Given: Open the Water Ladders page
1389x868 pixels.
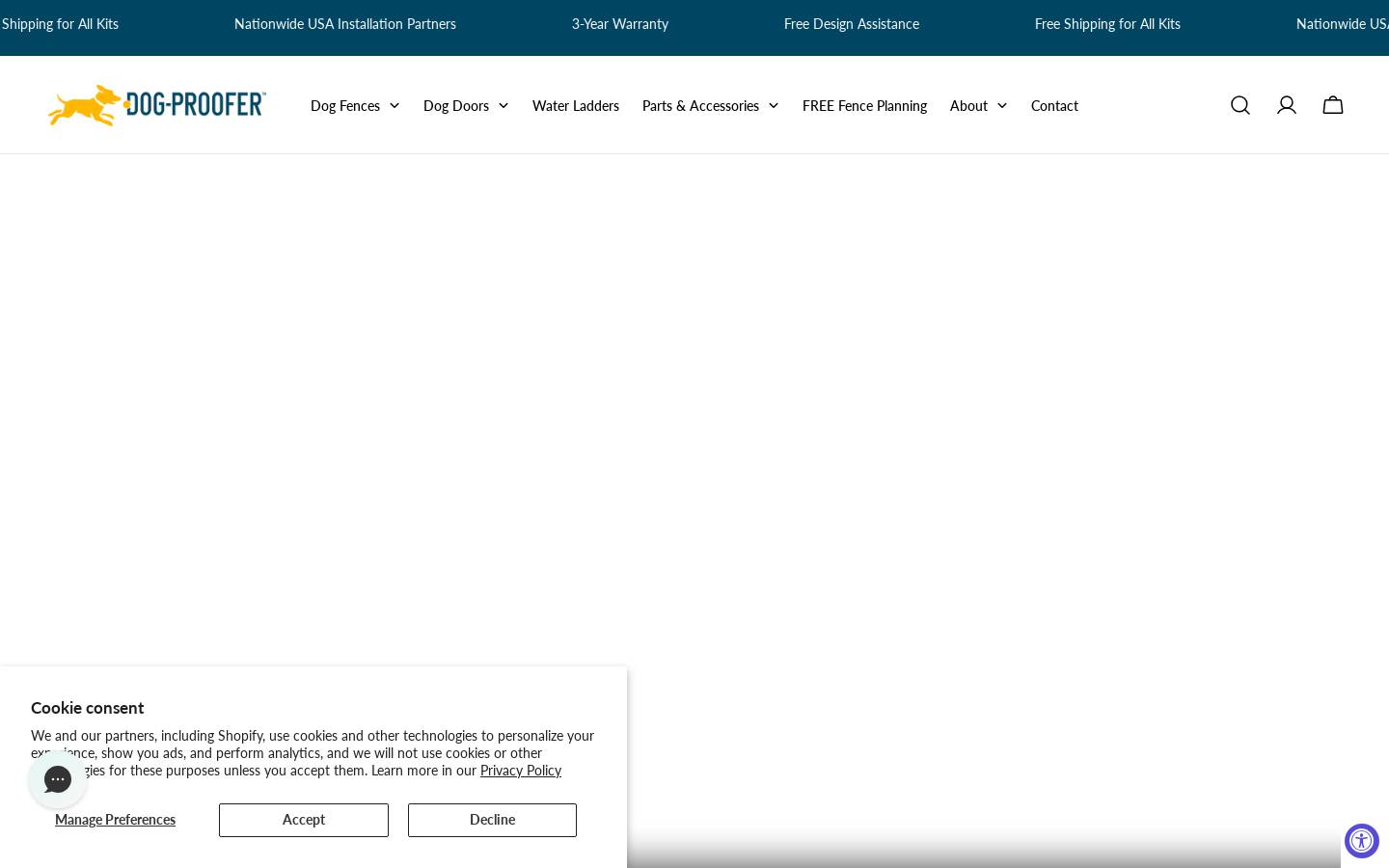Looking at the screenshot, I should [x=576, y=105].
